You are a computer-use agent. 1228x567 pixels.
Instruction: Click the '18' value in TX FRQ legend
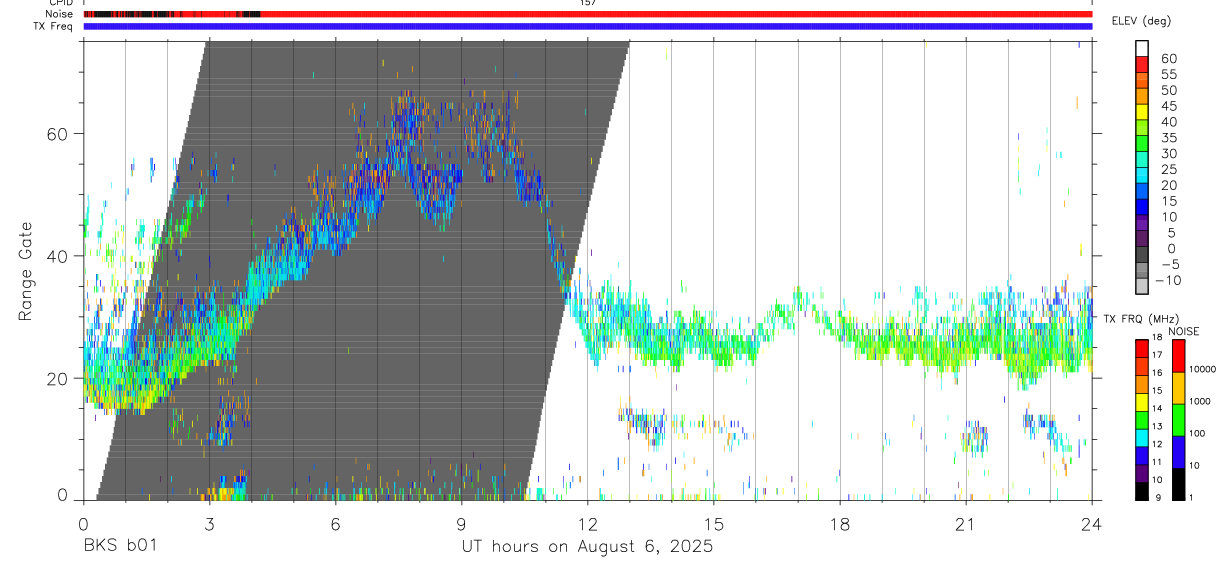click(1158, 338)
